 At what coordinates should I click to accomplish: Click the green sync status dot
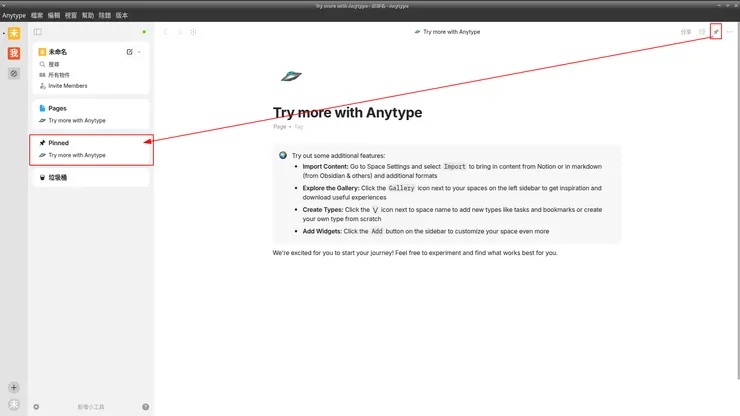pos(144,32)
